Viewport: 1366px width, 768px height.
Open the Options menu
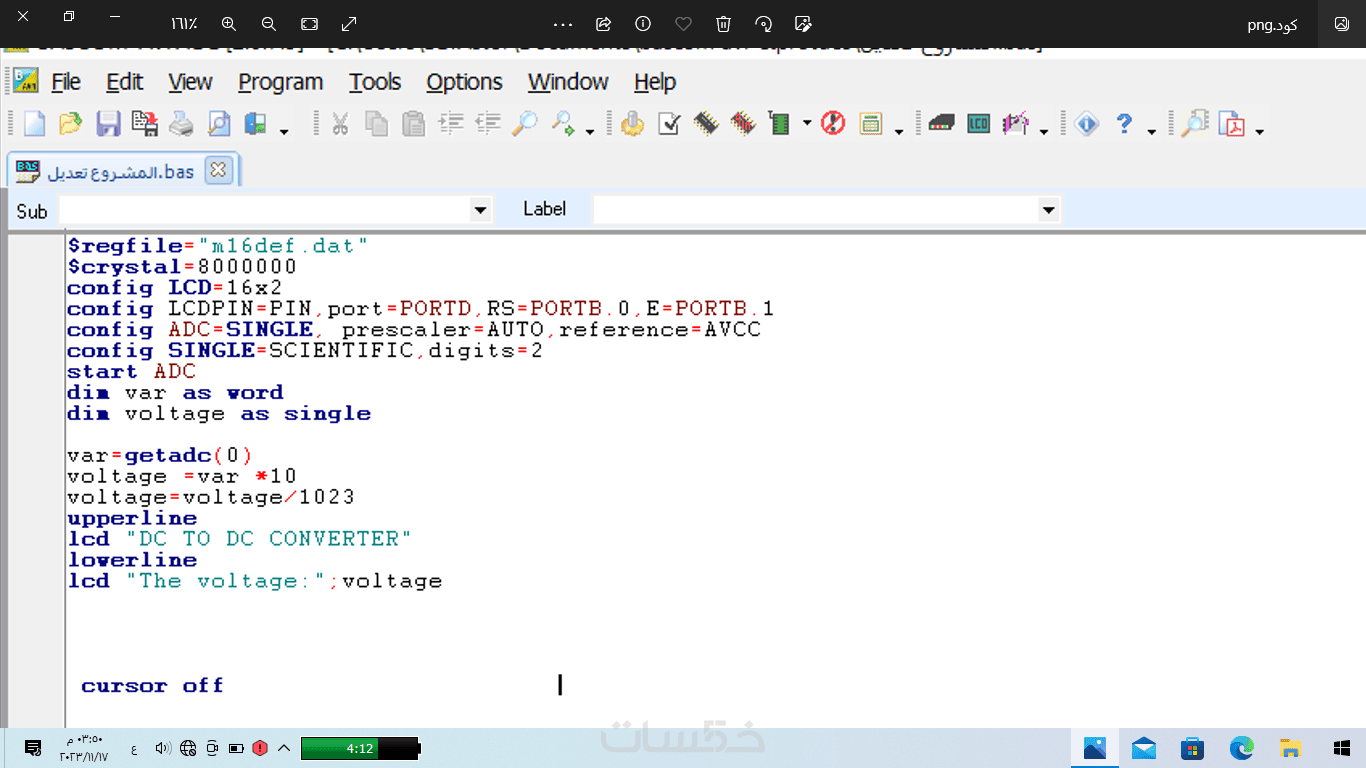(465, 82)
